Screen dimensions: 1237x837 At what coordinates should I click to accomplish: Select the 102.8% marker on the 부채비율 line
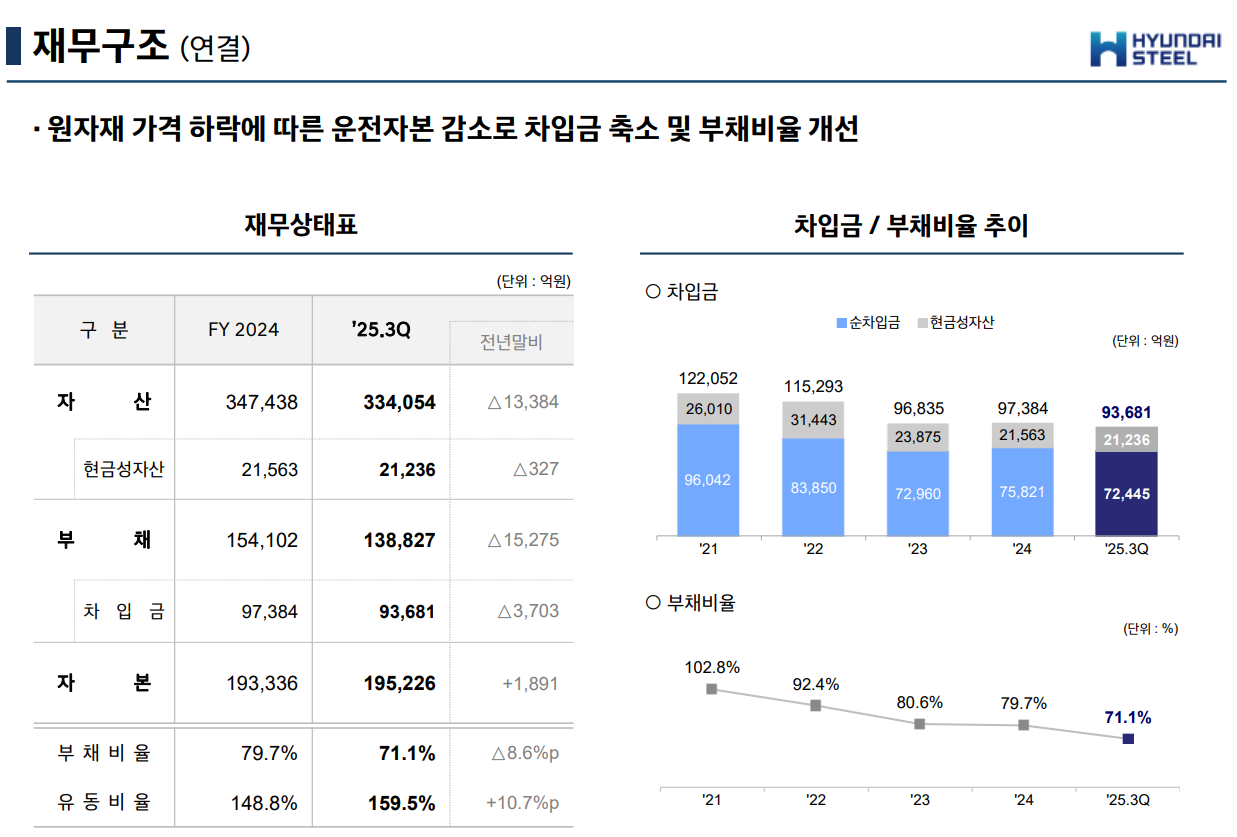pyautogui.click(x=711, y=689)
